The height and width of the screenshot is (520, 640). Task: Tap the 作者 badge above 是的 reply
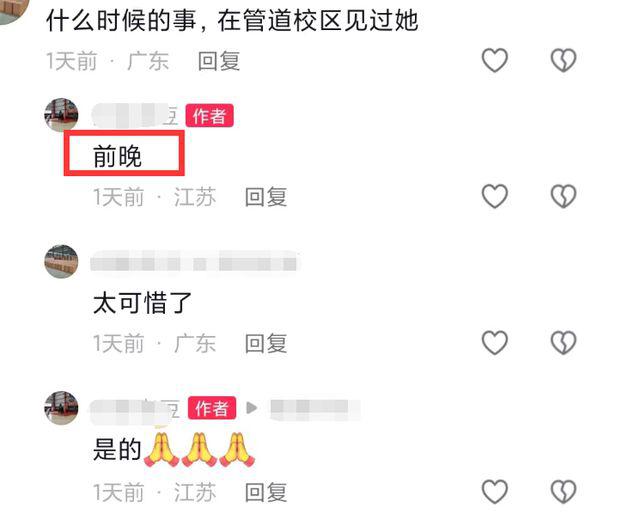(212, 408)
